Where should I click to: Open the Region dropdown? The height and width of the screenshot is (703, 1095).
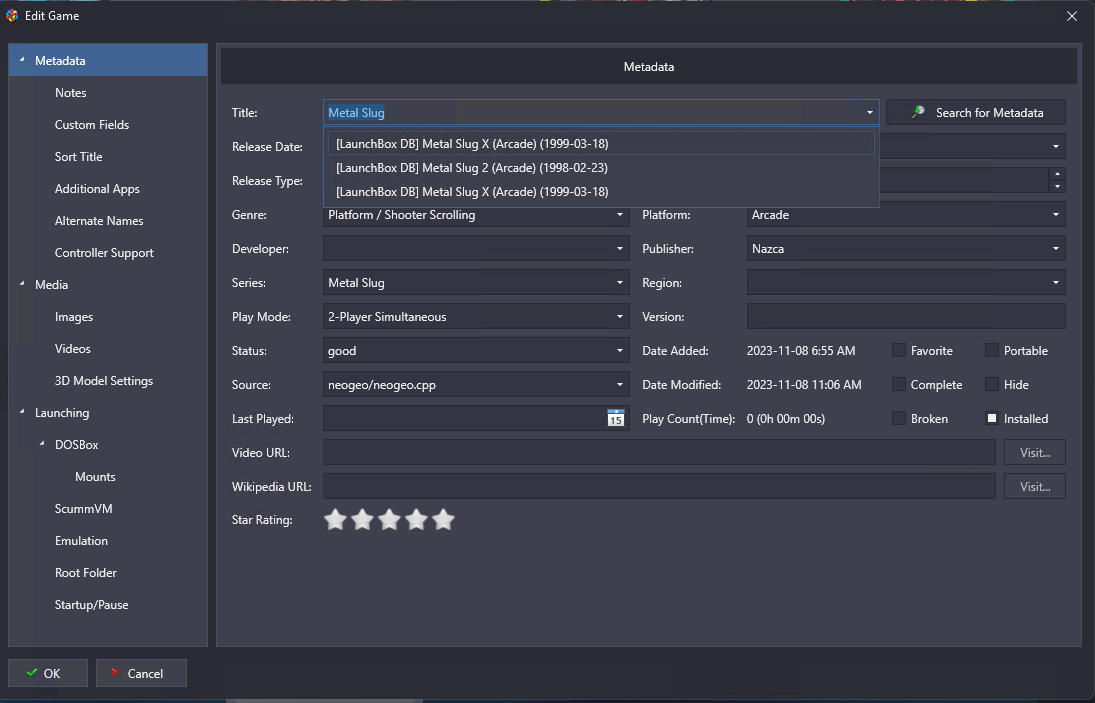coord(1056,283)
